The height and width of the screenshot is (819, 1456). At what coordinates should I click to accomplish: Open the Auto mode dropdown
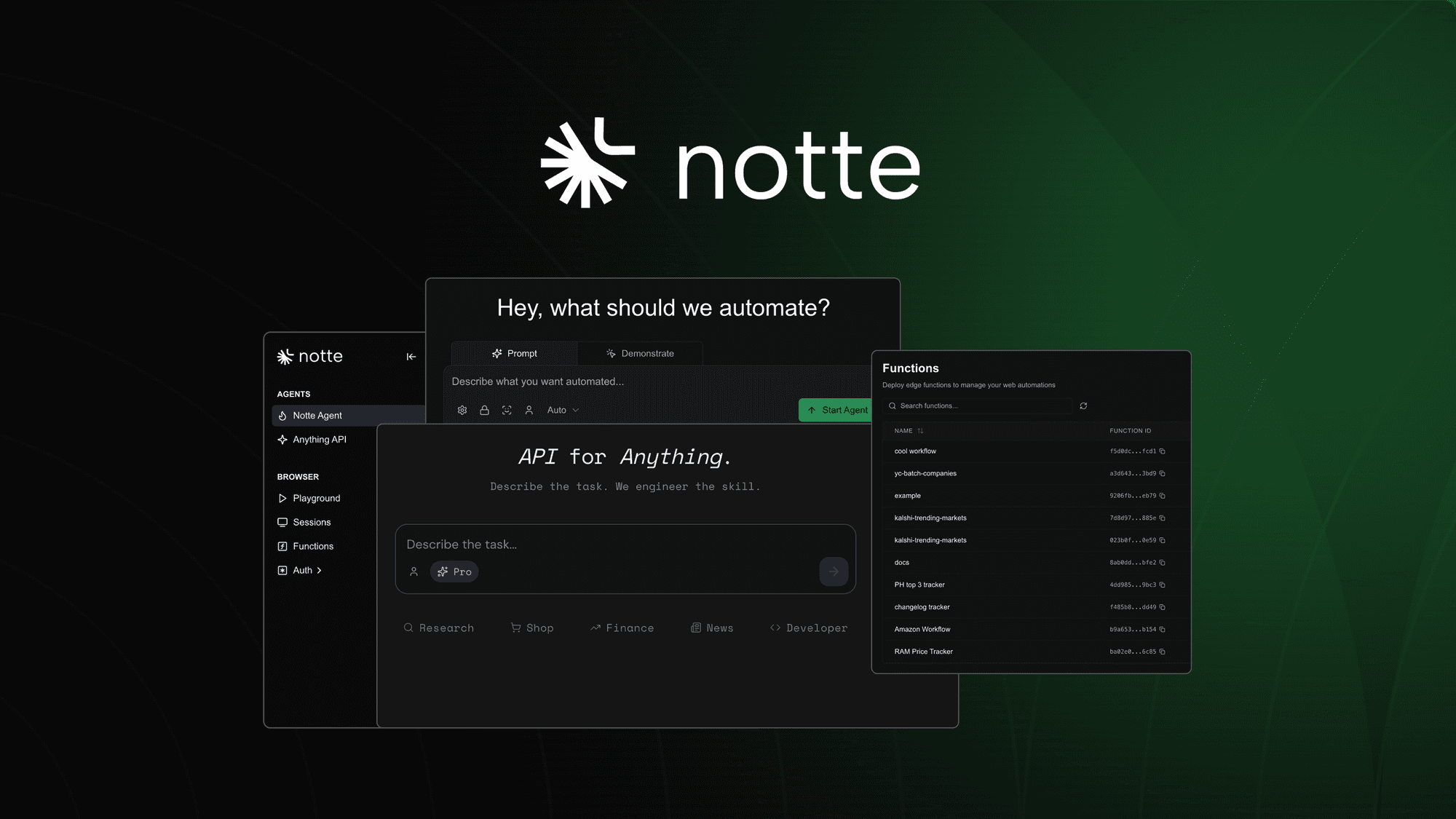tap(563, 411)
